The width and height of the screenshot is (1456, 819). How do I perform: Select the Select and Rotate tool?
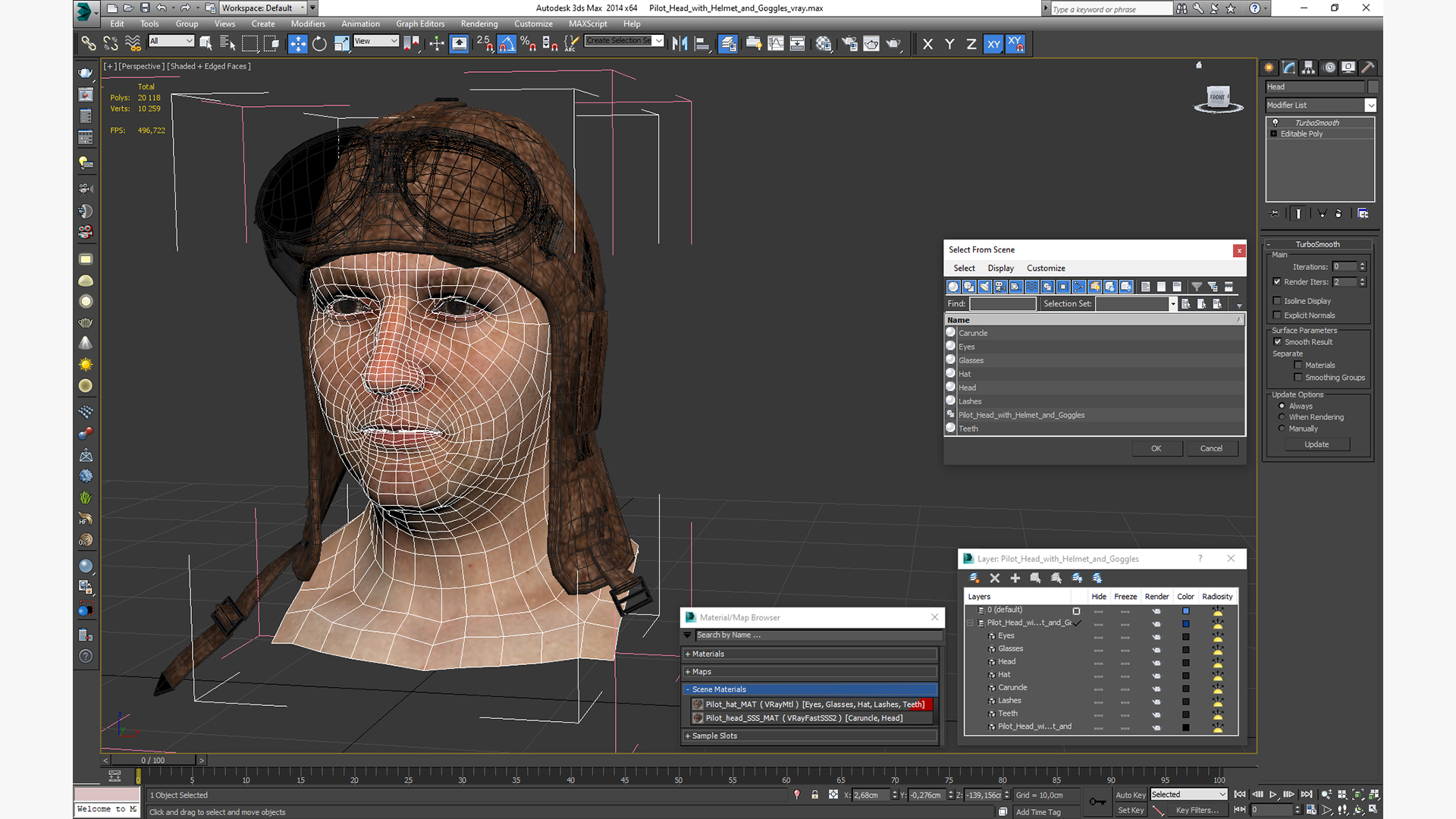[319, 44]
